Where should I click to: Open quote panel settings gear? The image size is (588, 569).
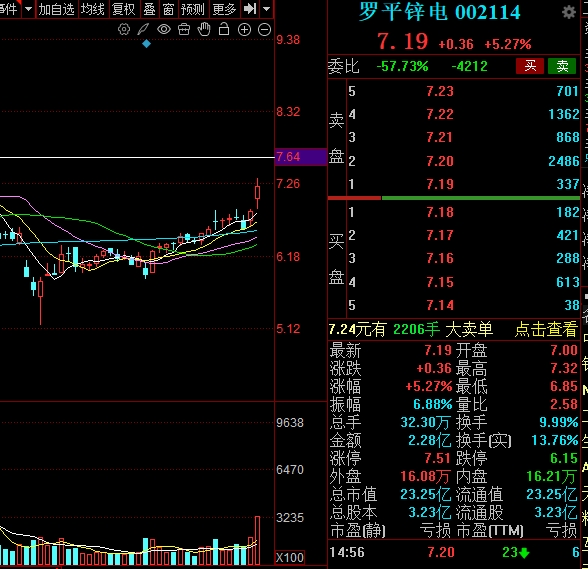coord(569,12)
